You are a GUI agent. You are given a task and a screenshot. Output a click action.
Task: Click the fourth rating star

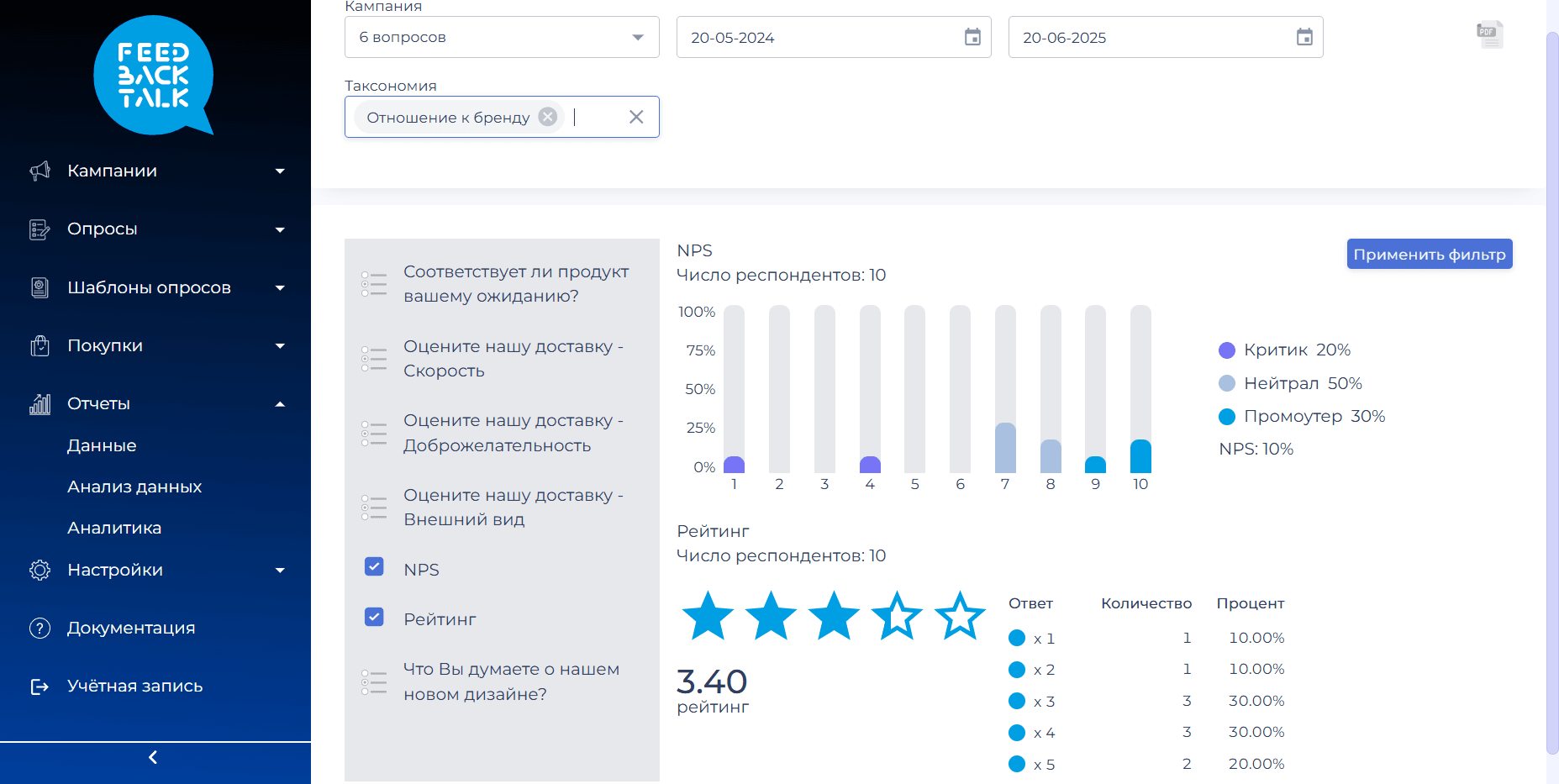pos(897,616)
